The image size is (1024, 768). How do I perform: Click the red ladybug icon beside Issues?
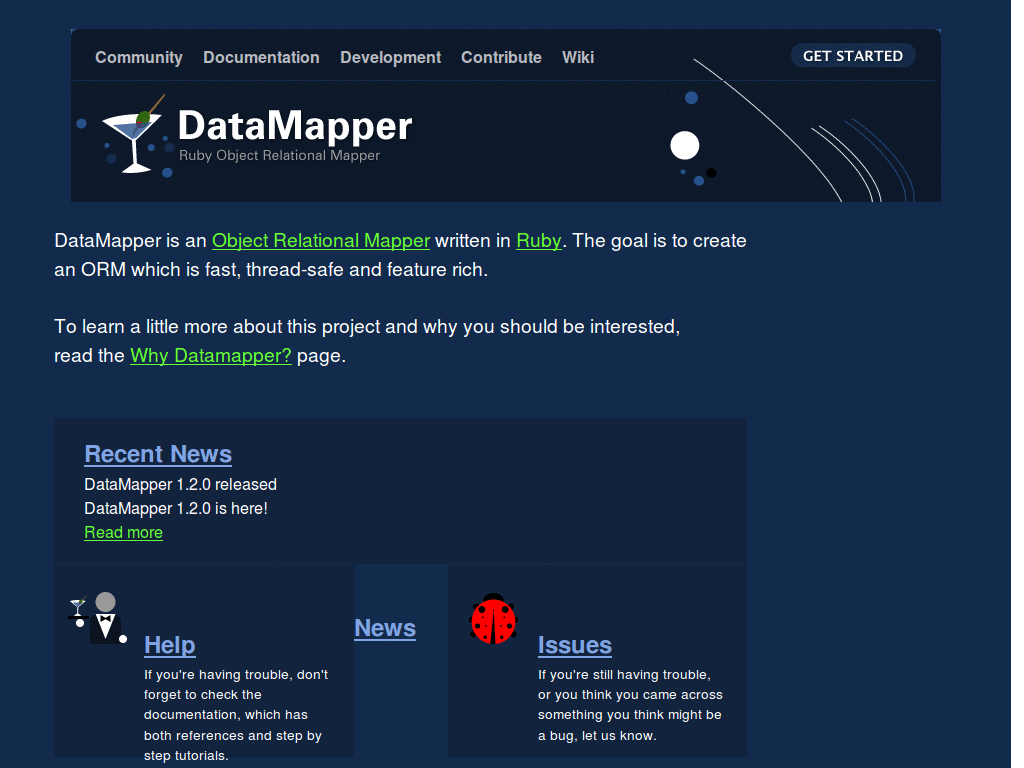(x=494, y=618)
